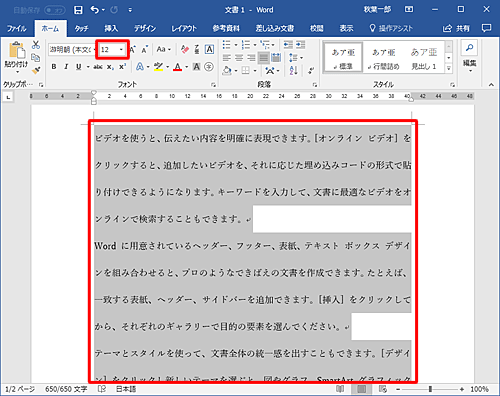Click the character shading A icon
The height and width of the screenshot is (396, 500).
[x=197, y=67]
